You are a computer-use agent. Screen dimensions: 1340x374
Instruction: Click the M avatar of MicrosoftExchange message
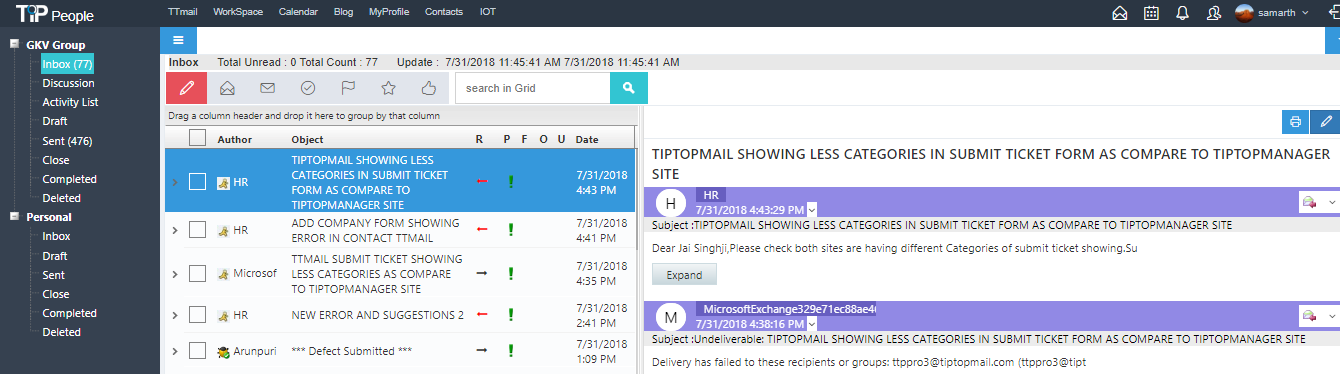point(671,318)
